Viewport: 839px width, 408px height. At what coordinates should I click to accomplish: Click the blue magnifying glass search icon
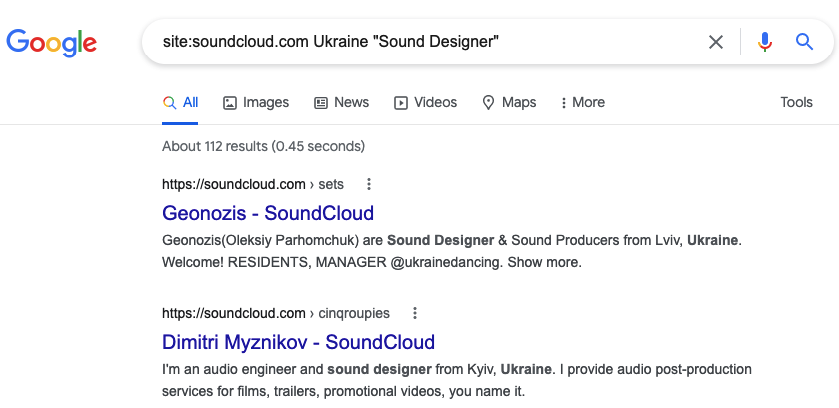[804, 42]
